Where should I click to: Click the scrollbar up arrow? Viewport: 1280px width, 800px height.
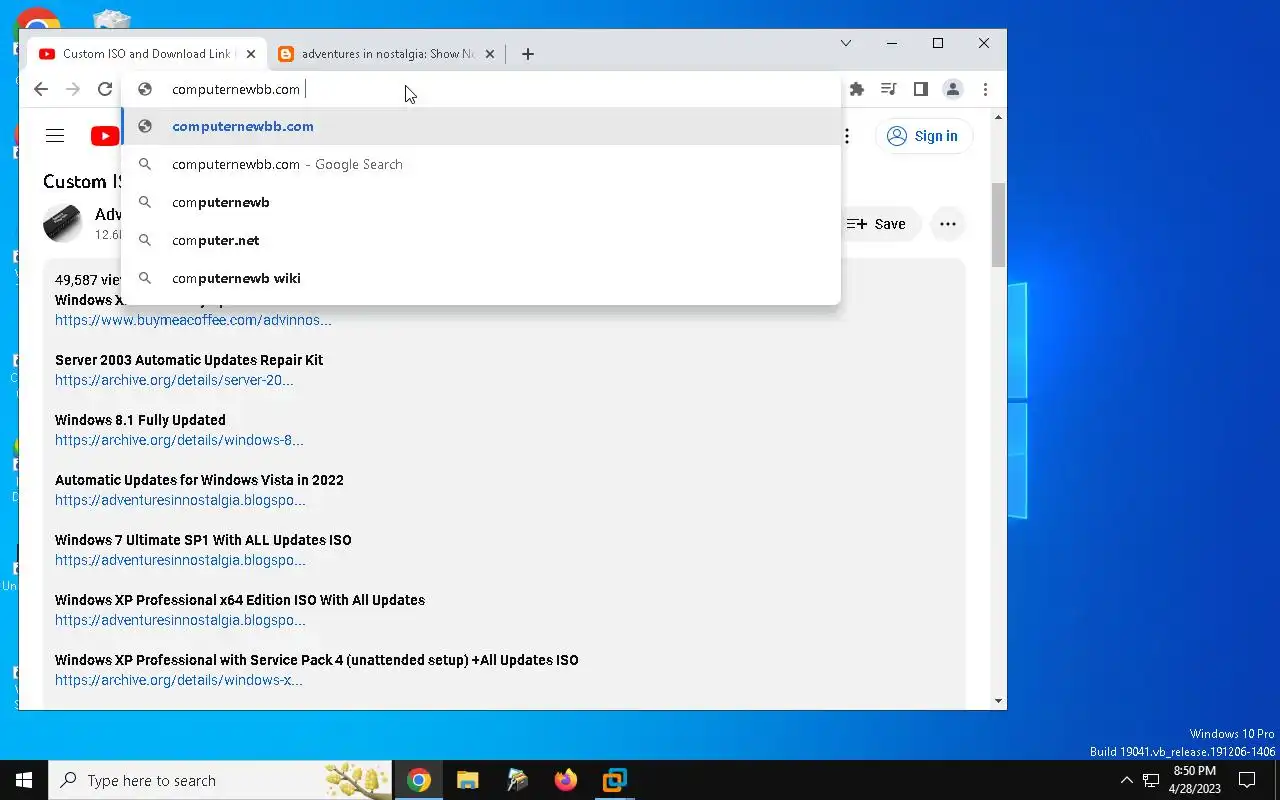pyautogui.click(x=998, y=118)
